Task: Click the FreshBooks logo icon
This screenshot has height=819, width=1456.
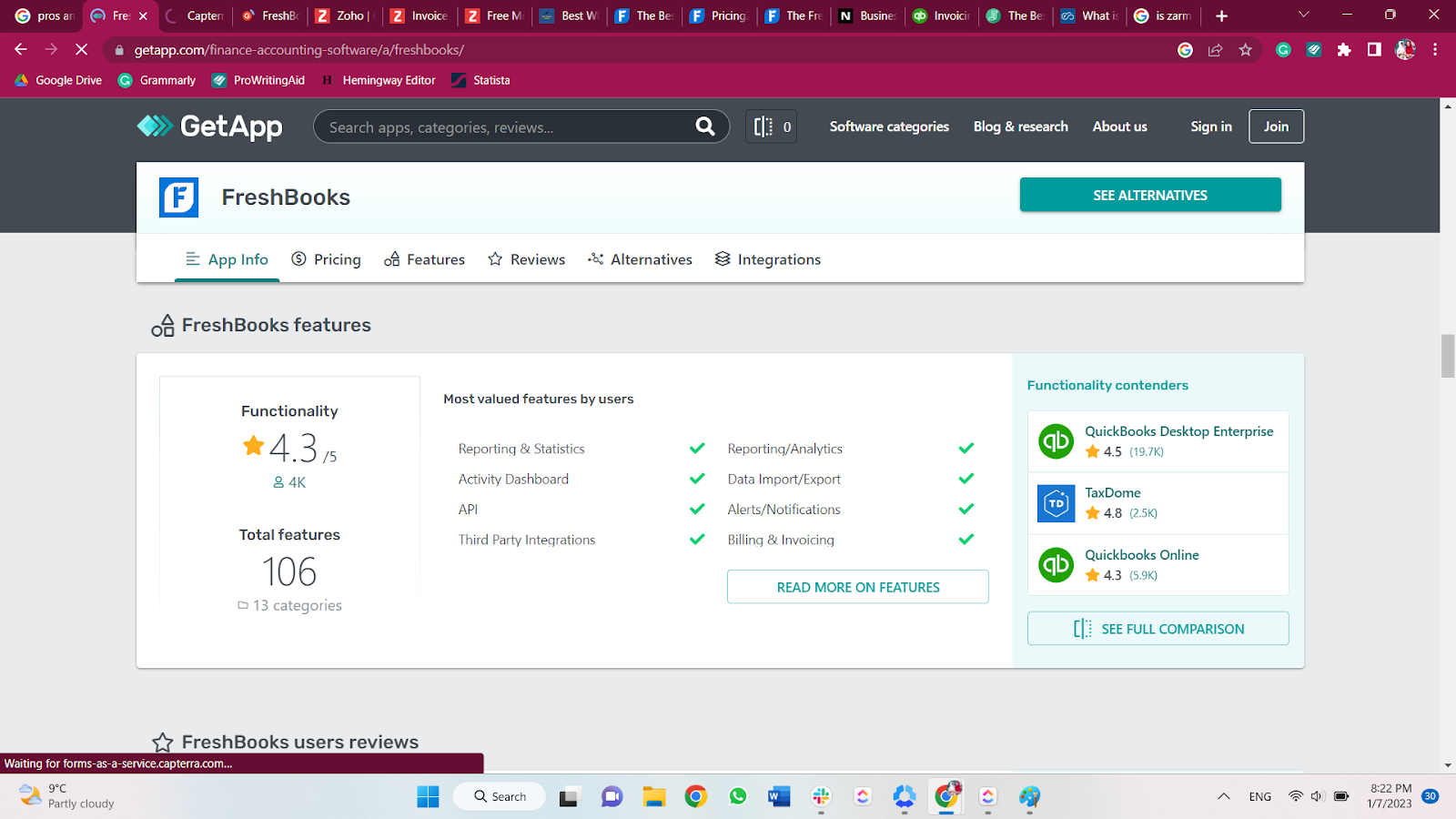Action: coord(179,197)
